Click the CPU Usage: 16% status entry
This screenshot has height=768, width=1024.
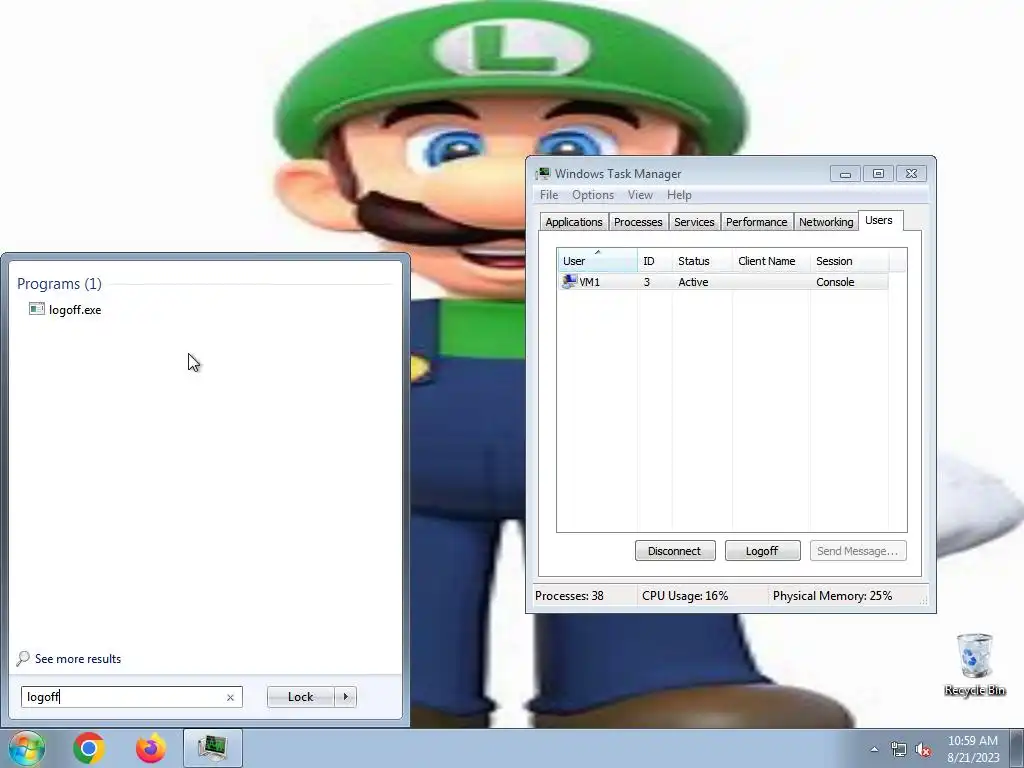(685, 596)
